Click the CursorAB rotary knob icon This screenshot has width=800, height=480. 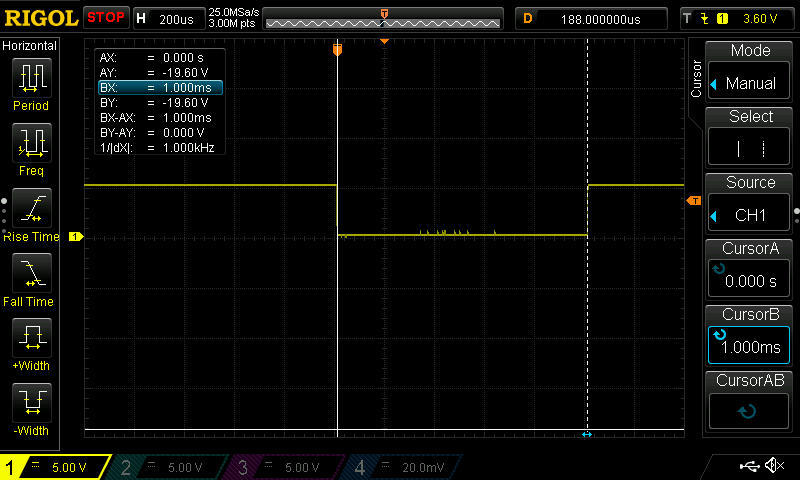(x=747, y=411)
